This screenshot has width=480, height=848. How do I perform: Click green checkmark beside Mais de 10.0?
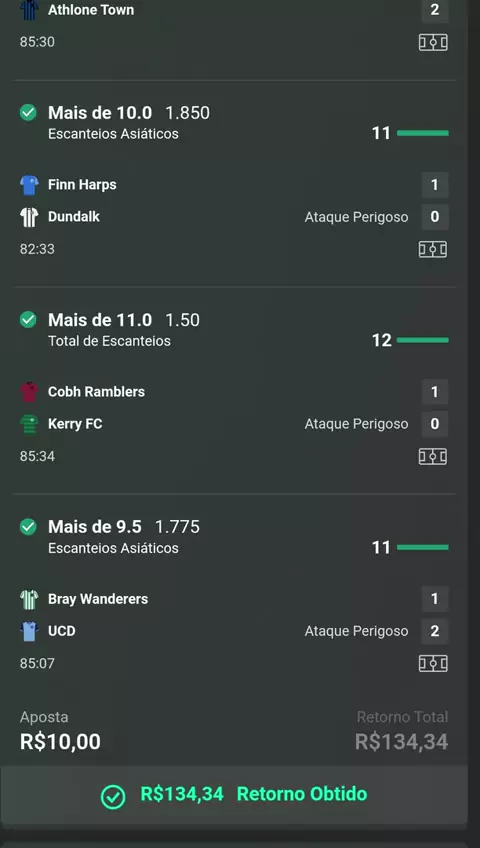(28, 112)
